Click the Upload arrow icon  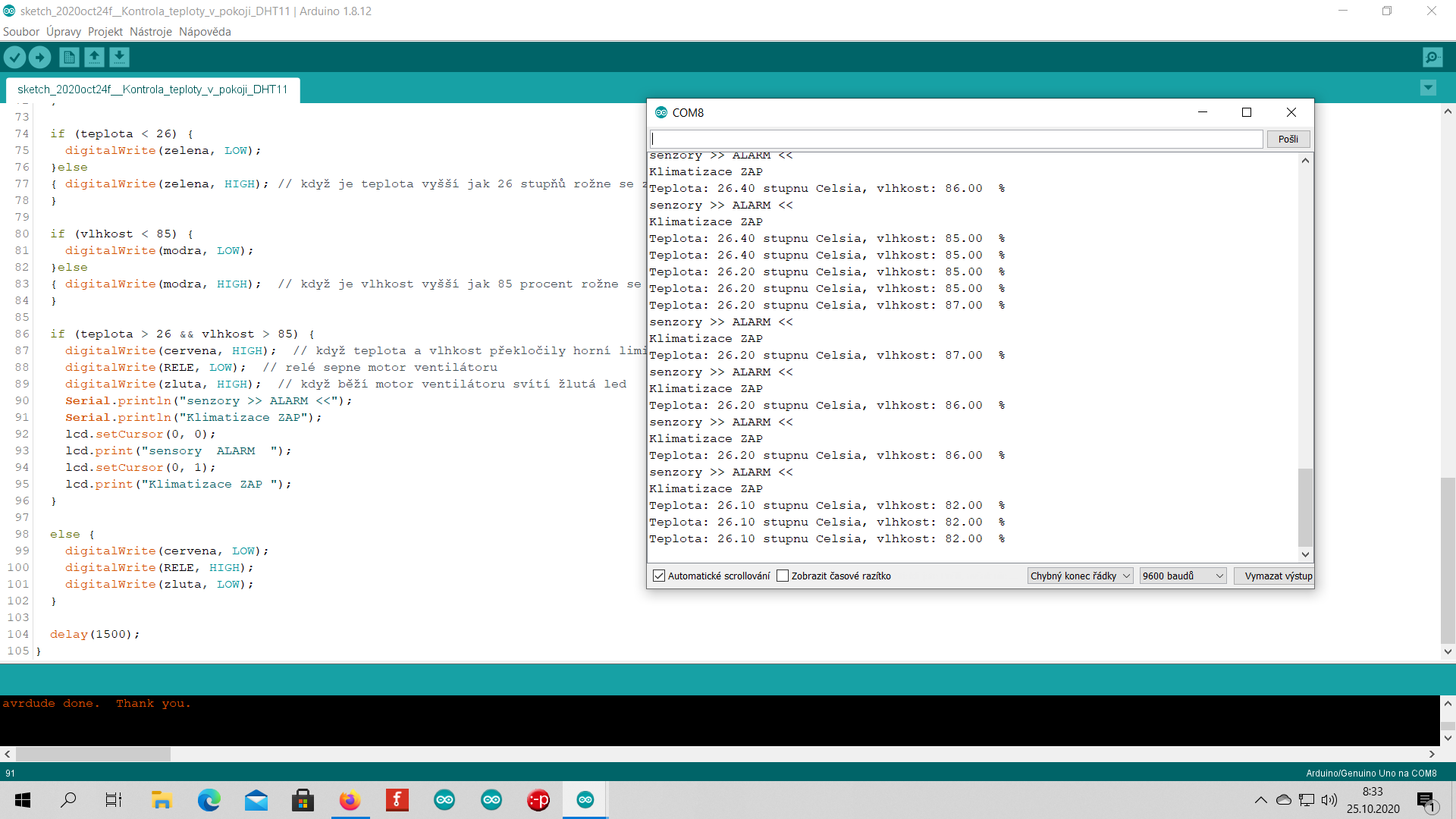click(x=39, y=57)
